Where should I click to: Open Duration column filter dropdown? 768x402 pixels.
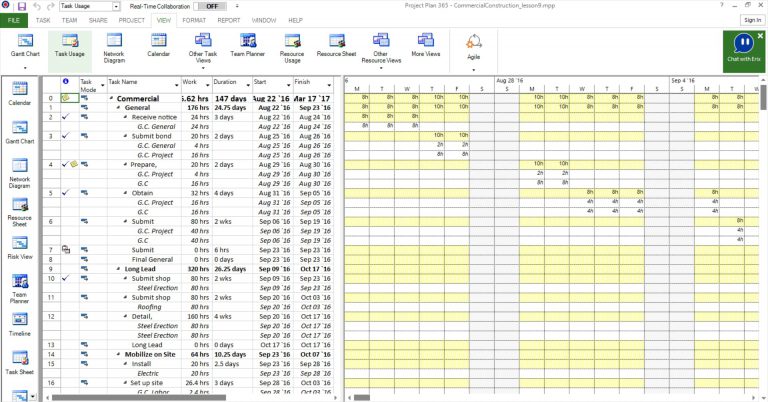(248, 85)
